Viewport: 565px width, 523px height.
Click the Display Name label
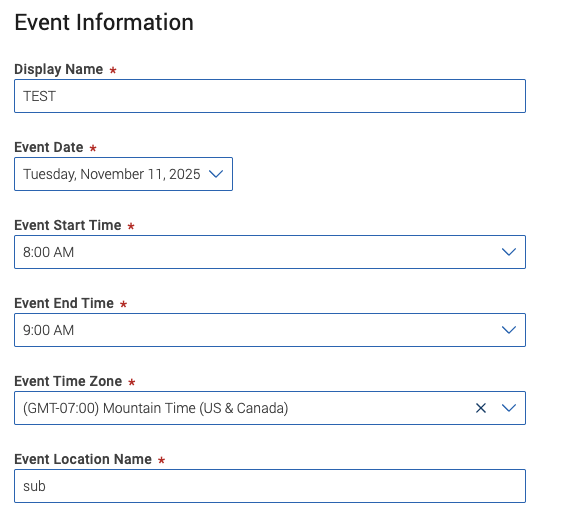59,69
